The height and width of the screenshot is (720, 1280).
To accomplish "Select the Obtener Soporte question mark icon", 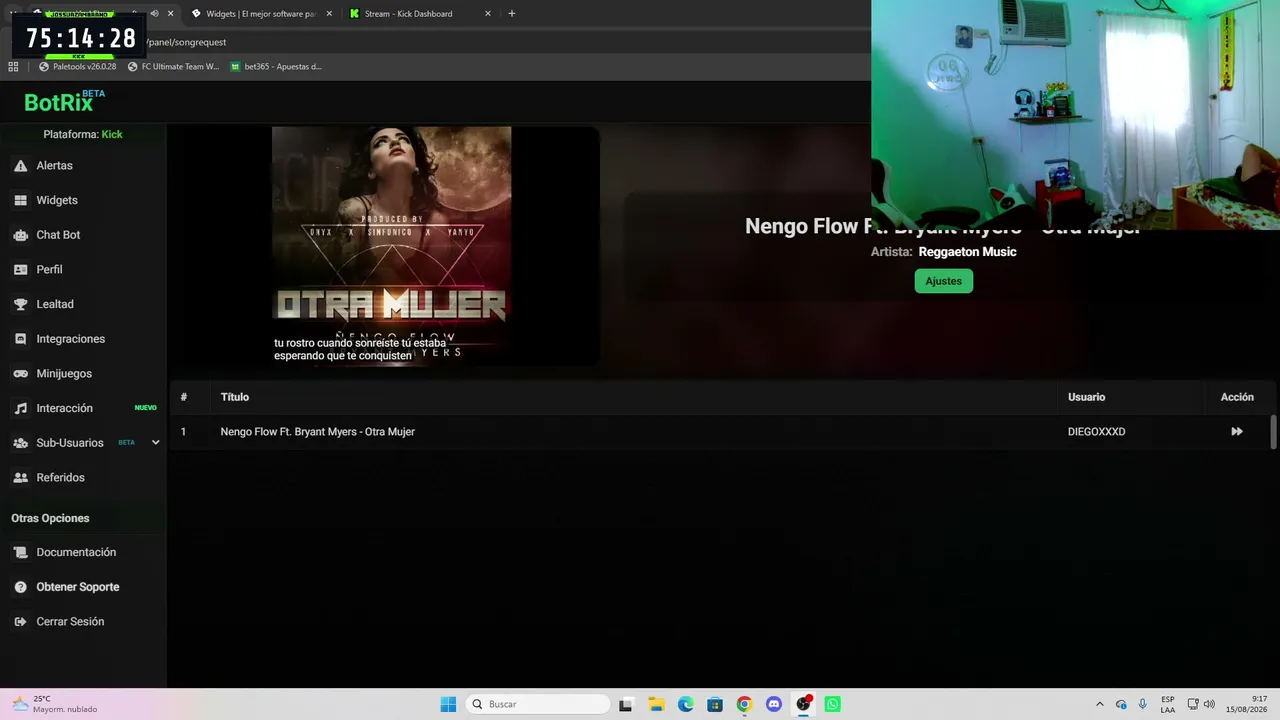I will click(20, 587).
